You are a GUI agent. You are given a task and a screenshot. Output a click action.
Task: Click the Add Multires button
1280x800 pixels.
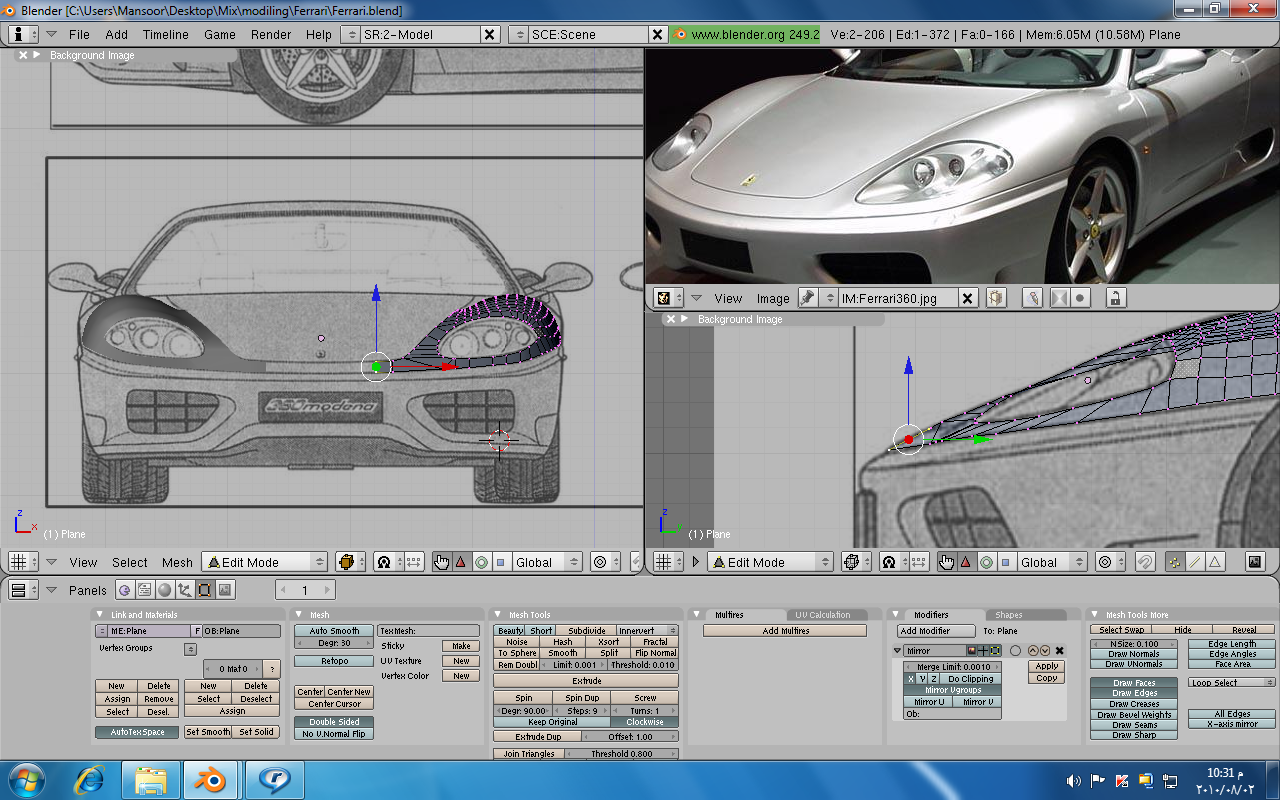(x=785, y=631)
